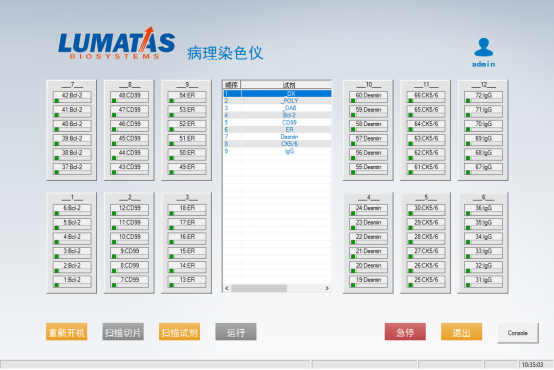Select slide slot 67:IgG in rack 12
This screenshot has height=370, width=554.
click(483, 168)
